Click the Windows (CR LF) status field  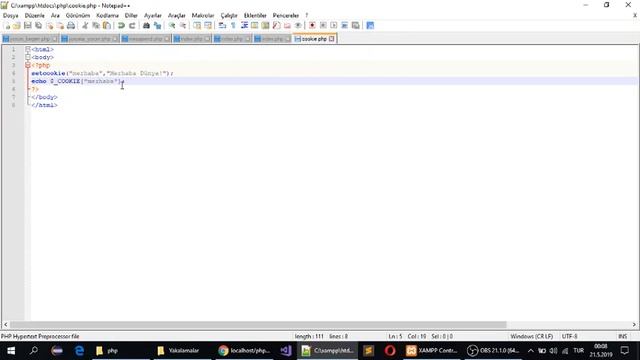click(531, 336)
